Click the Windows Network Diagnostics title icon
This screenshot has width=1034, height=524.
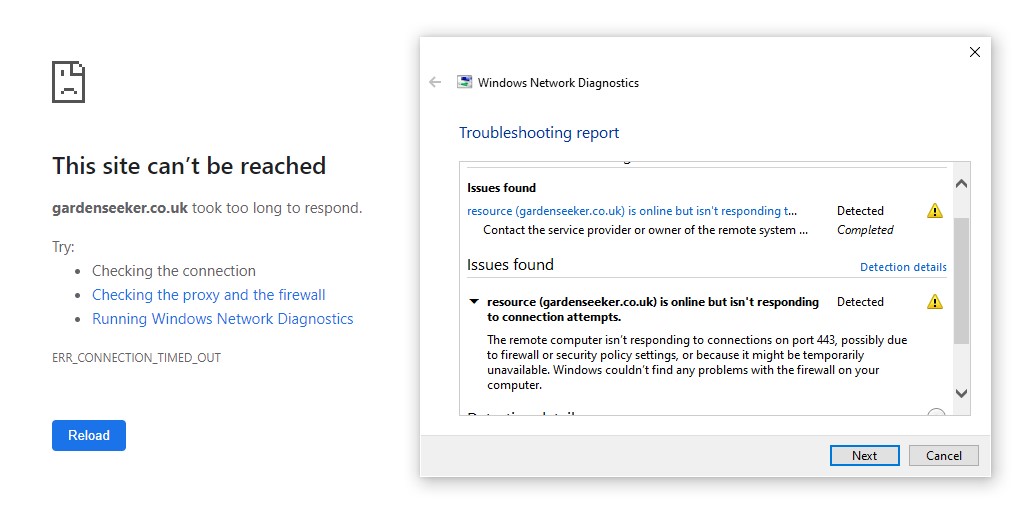pyautogui.click(x=465, y=83)
